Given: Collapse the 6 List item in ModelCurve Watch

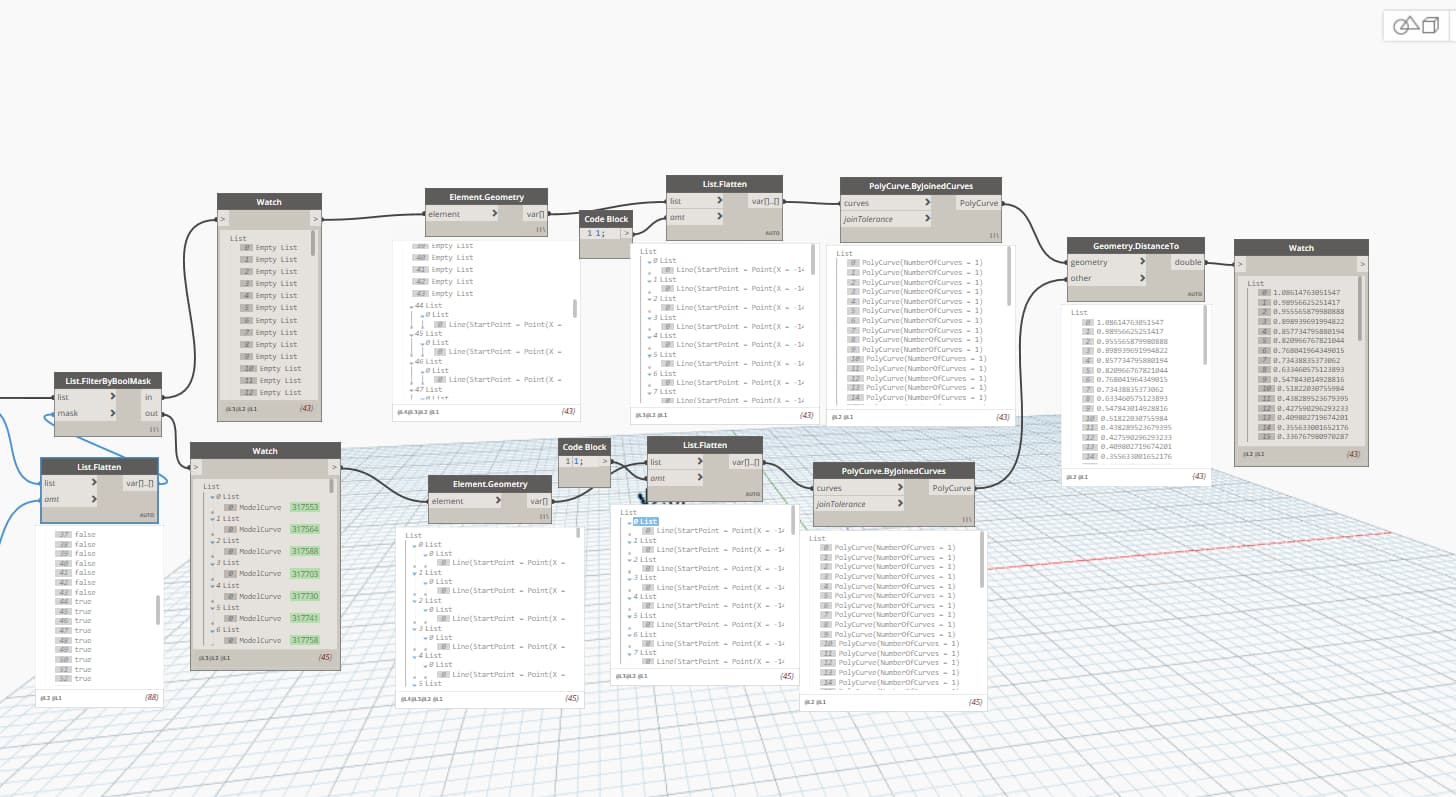Looking at the screenshot, I should pos(211,629).
